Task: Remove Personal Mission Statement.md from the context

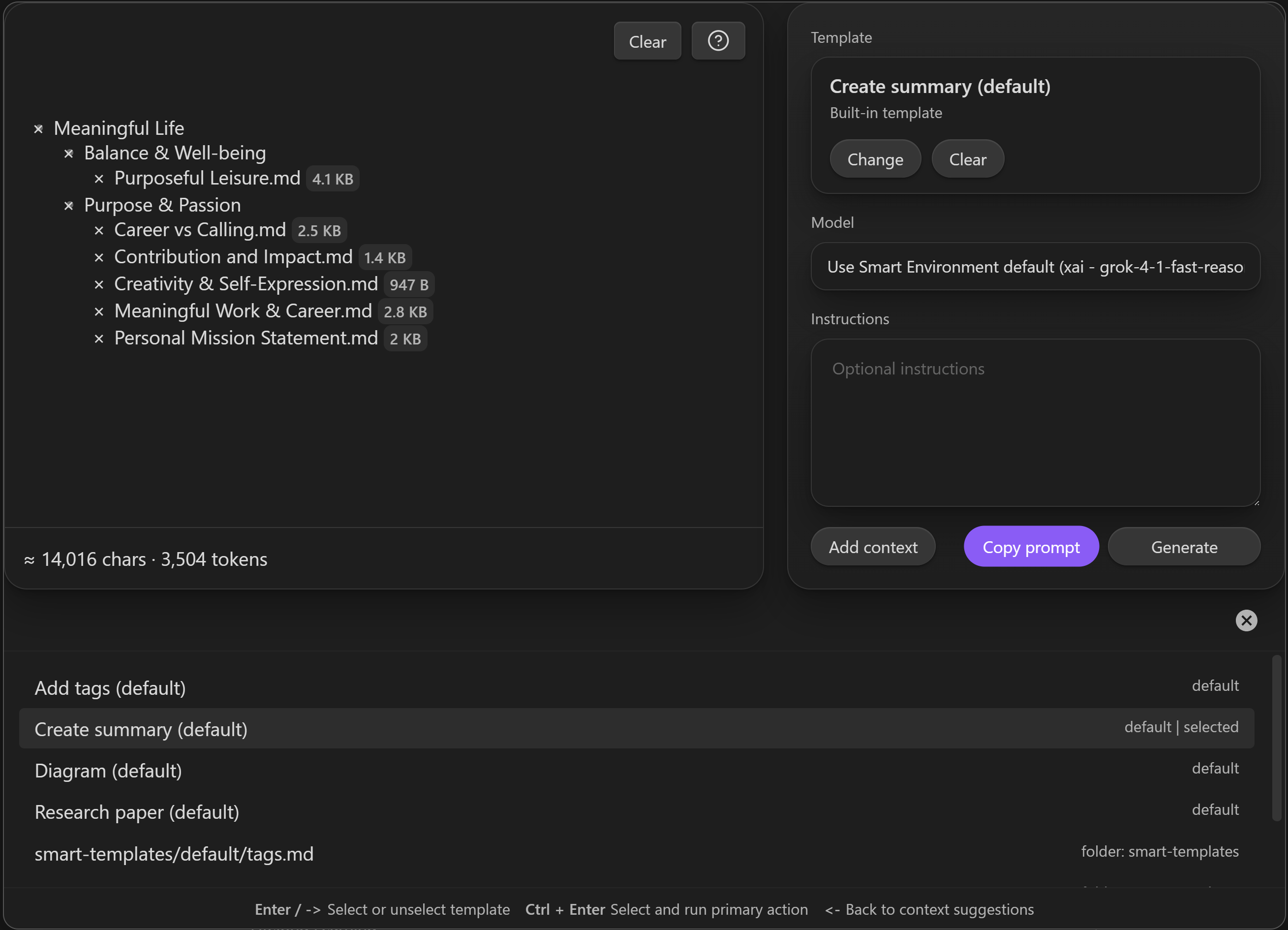Action: tap(99, 339)
